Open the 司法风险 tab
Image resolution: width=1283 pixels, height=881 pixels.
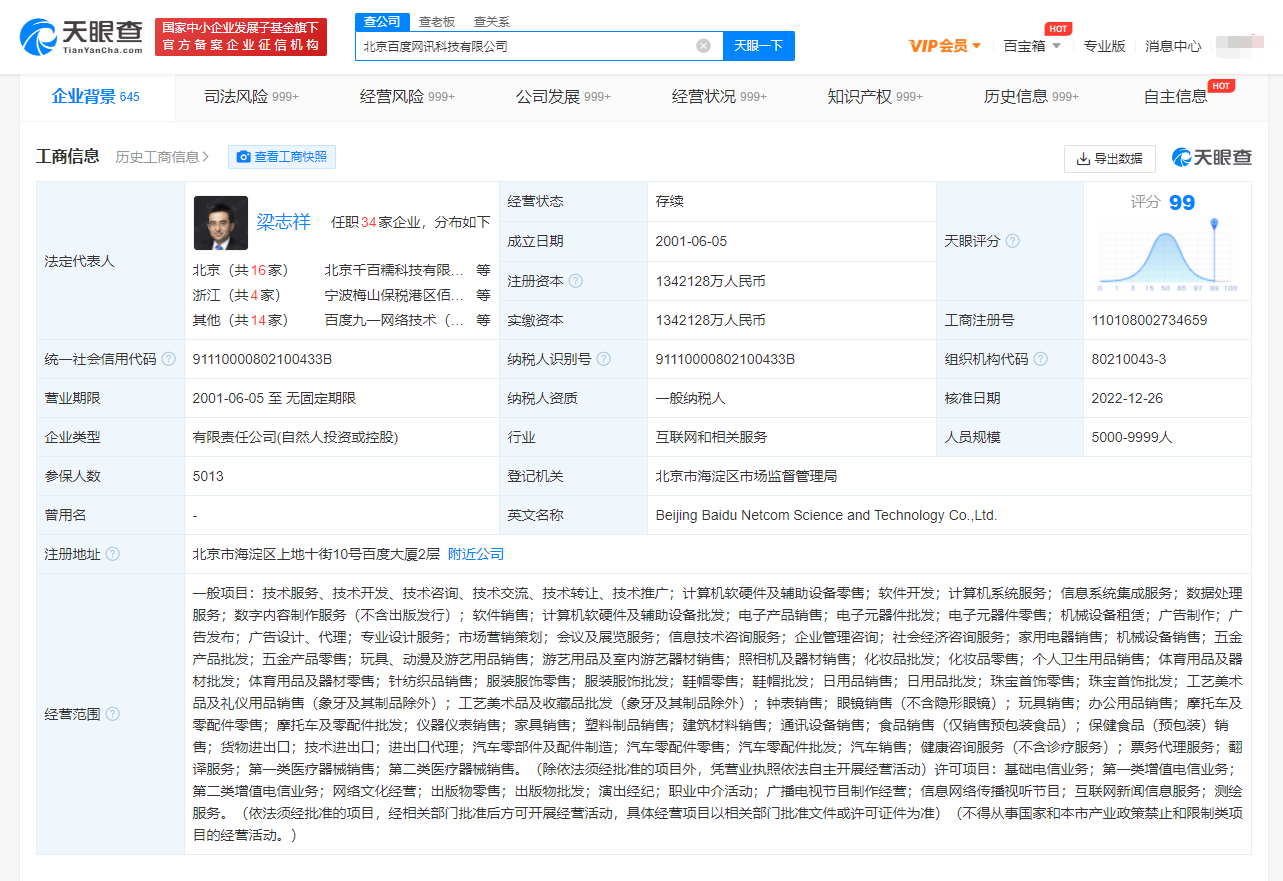click(x=251, y=97)
